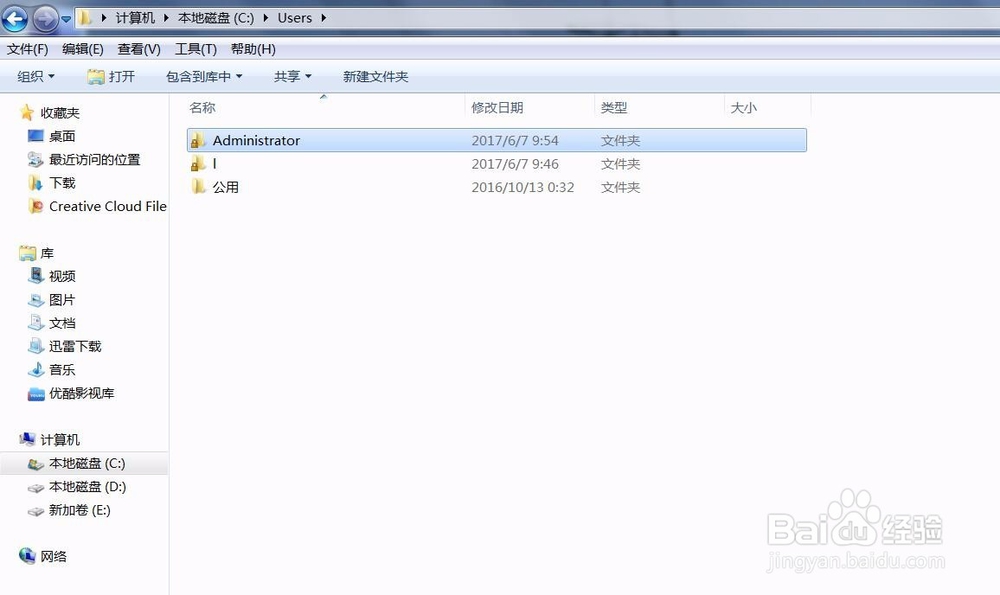Open the 迅雷下载 library
Screen dimensions: 1000x595
[65, 346]
